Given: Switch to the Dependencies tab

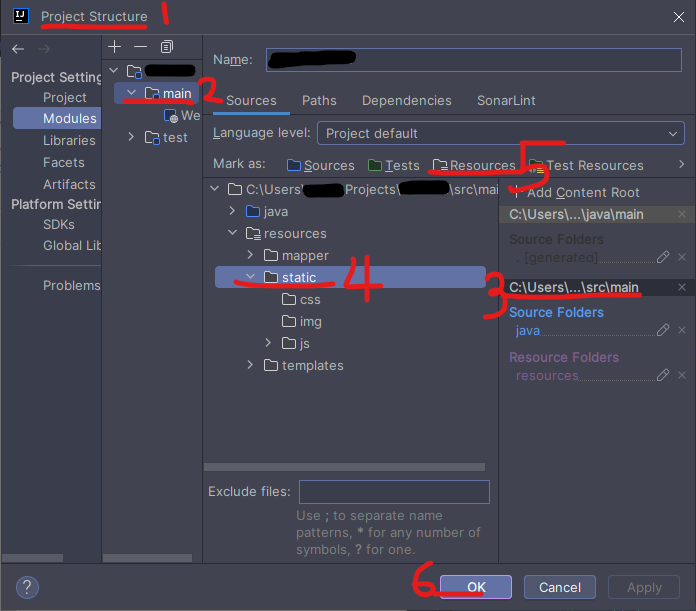Looking at the screenshot, I should click(x=406, y=101).
